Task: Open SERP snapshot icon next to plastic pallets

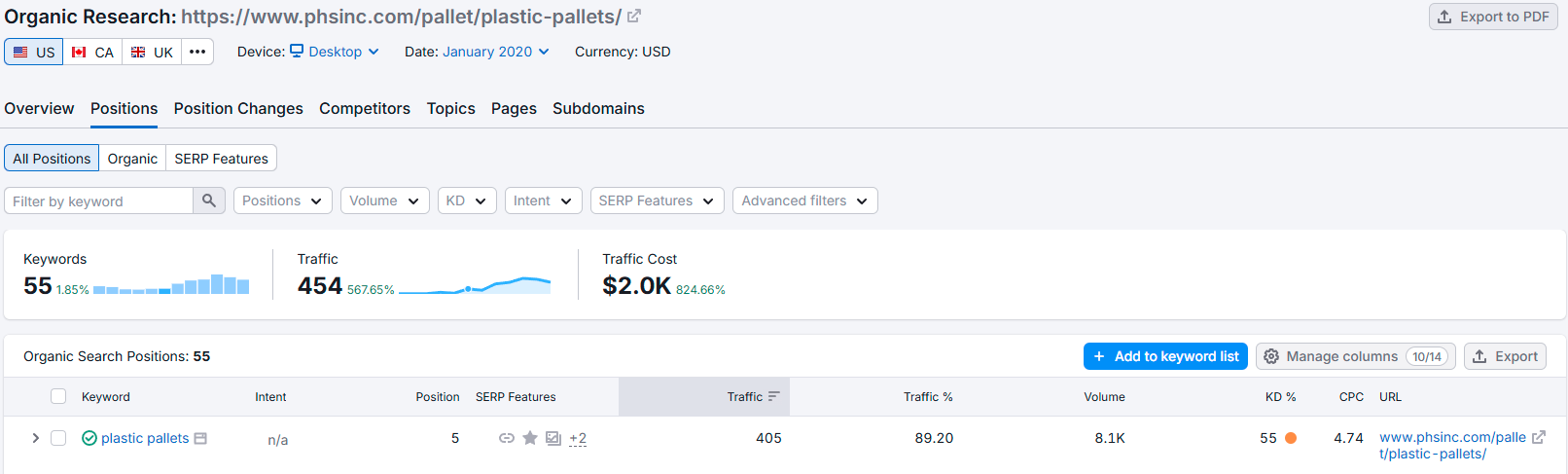Action: [200, 438]
